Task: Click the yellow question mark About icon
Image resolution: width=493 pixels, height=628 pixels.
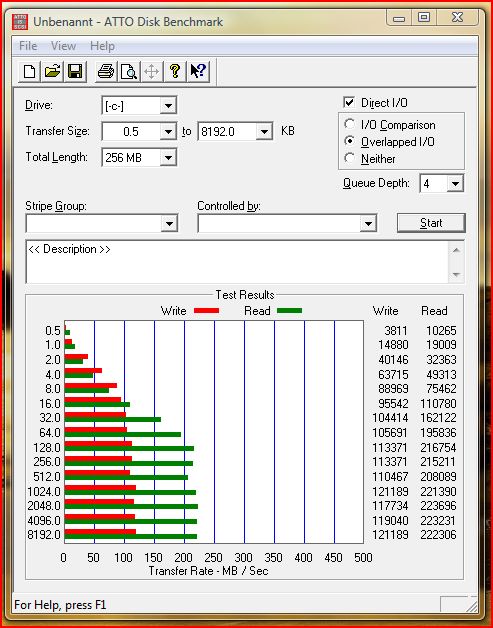Action: (175, 72)
